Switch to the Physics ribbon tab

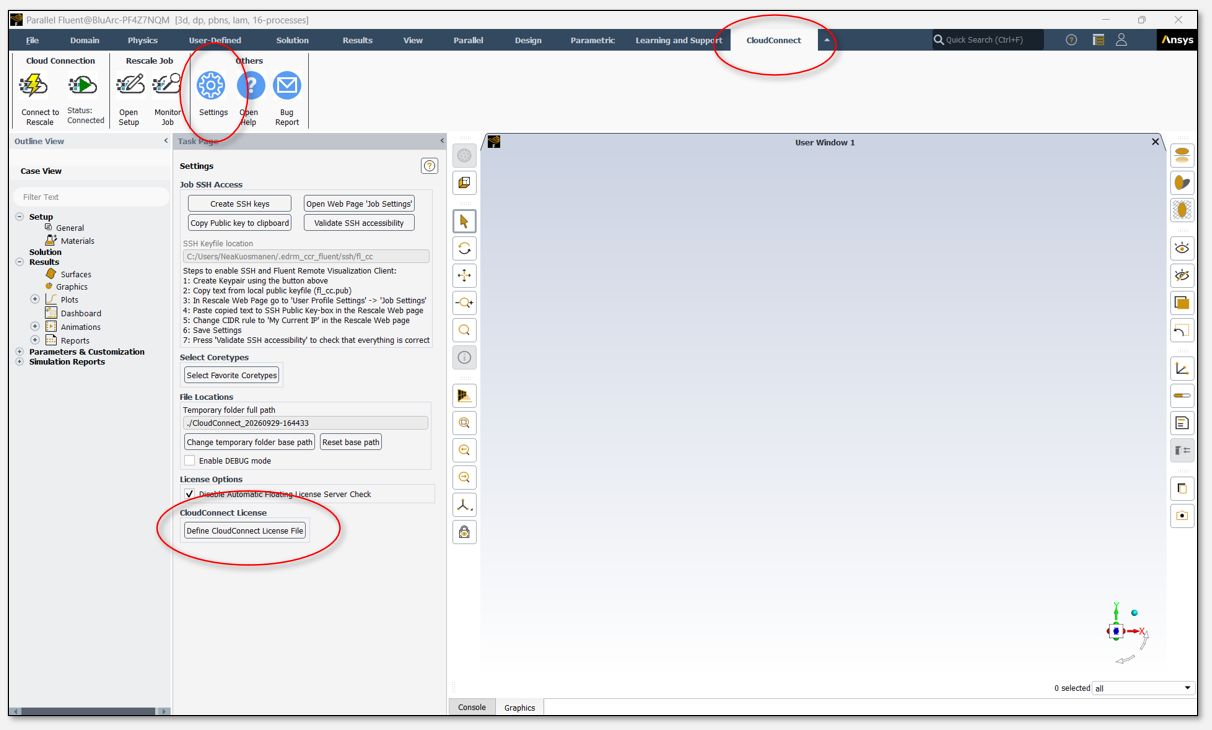(142, 40)
